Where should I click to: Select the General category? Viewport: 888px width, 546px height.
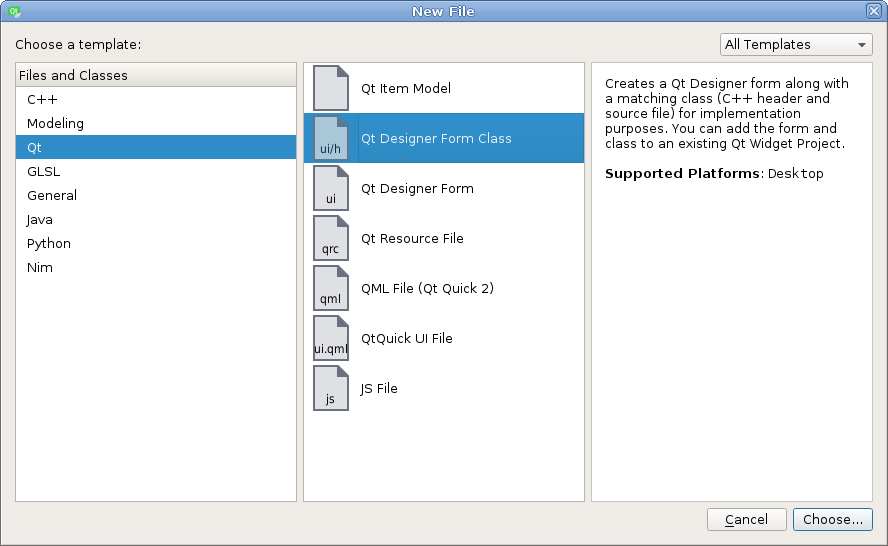pyautogui.click(x=52, y=196)
